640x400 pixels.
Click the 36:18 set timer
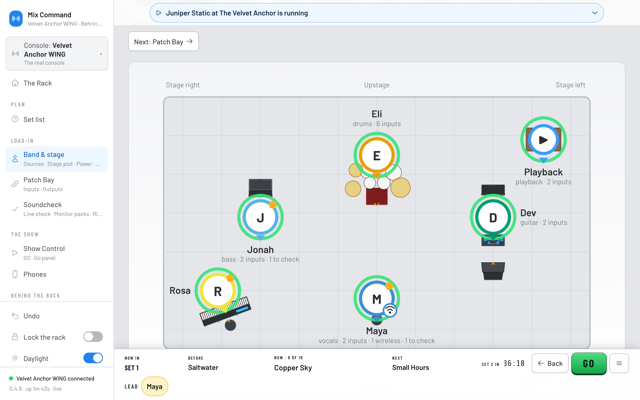point(513,363)
